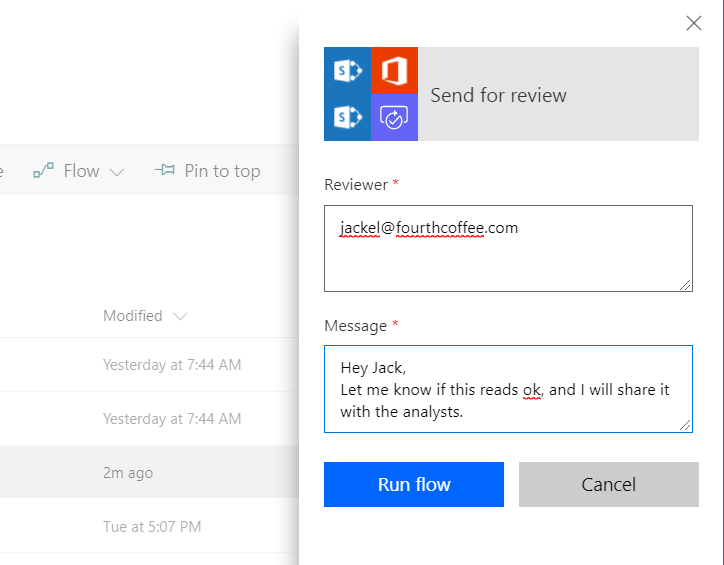Click the Modified column header
Screen dimensions: 724x565
[132, 316]
